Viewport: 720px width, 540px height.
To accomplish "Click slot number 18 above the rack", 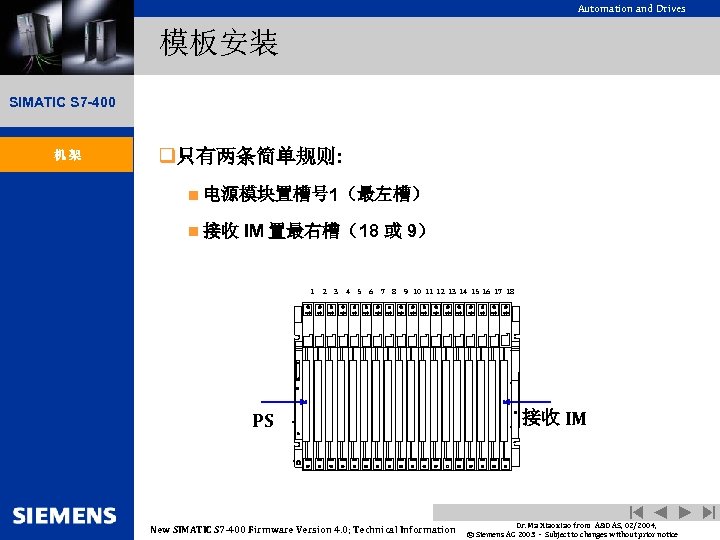I will point(510,292).
